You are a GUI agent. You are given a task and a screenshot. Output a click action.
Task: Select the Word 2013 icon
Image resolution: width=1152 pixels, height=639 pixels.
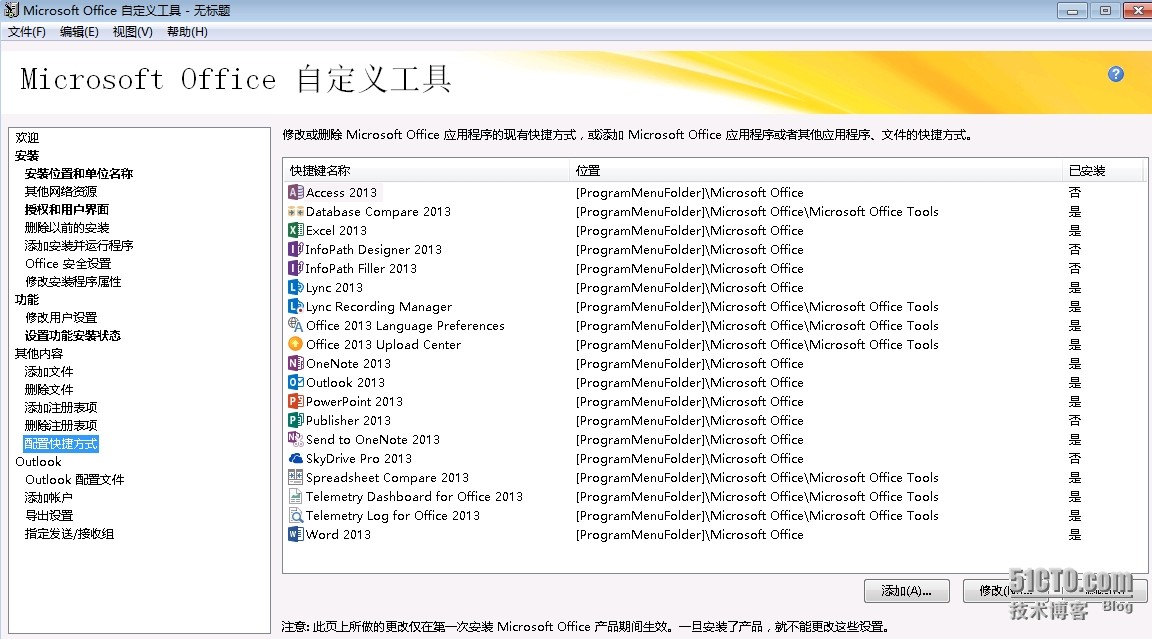pyautogui.click(x=295, y=535)
